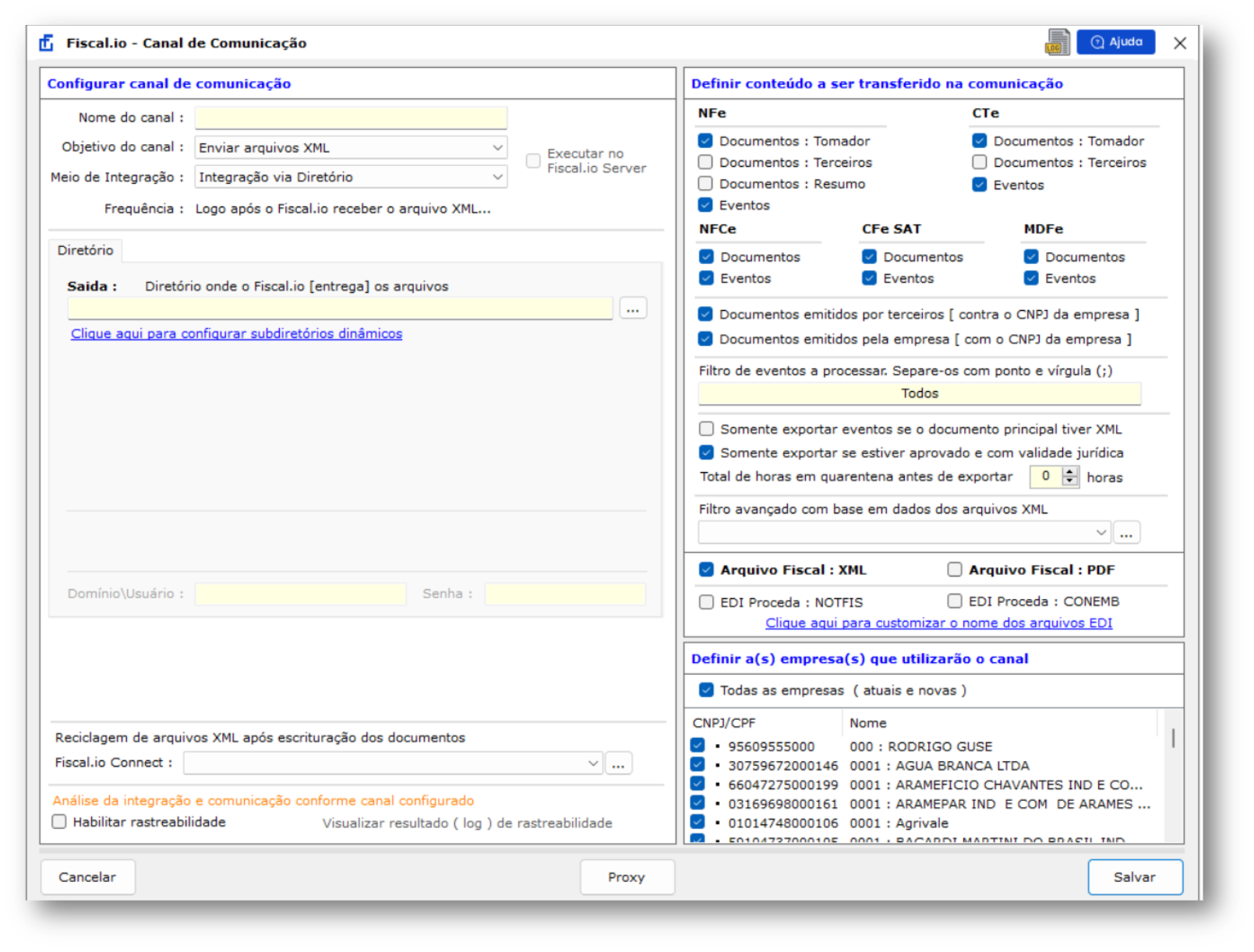
Task: Check NFe Documentos : Resumo
Action: click(705, 183)
